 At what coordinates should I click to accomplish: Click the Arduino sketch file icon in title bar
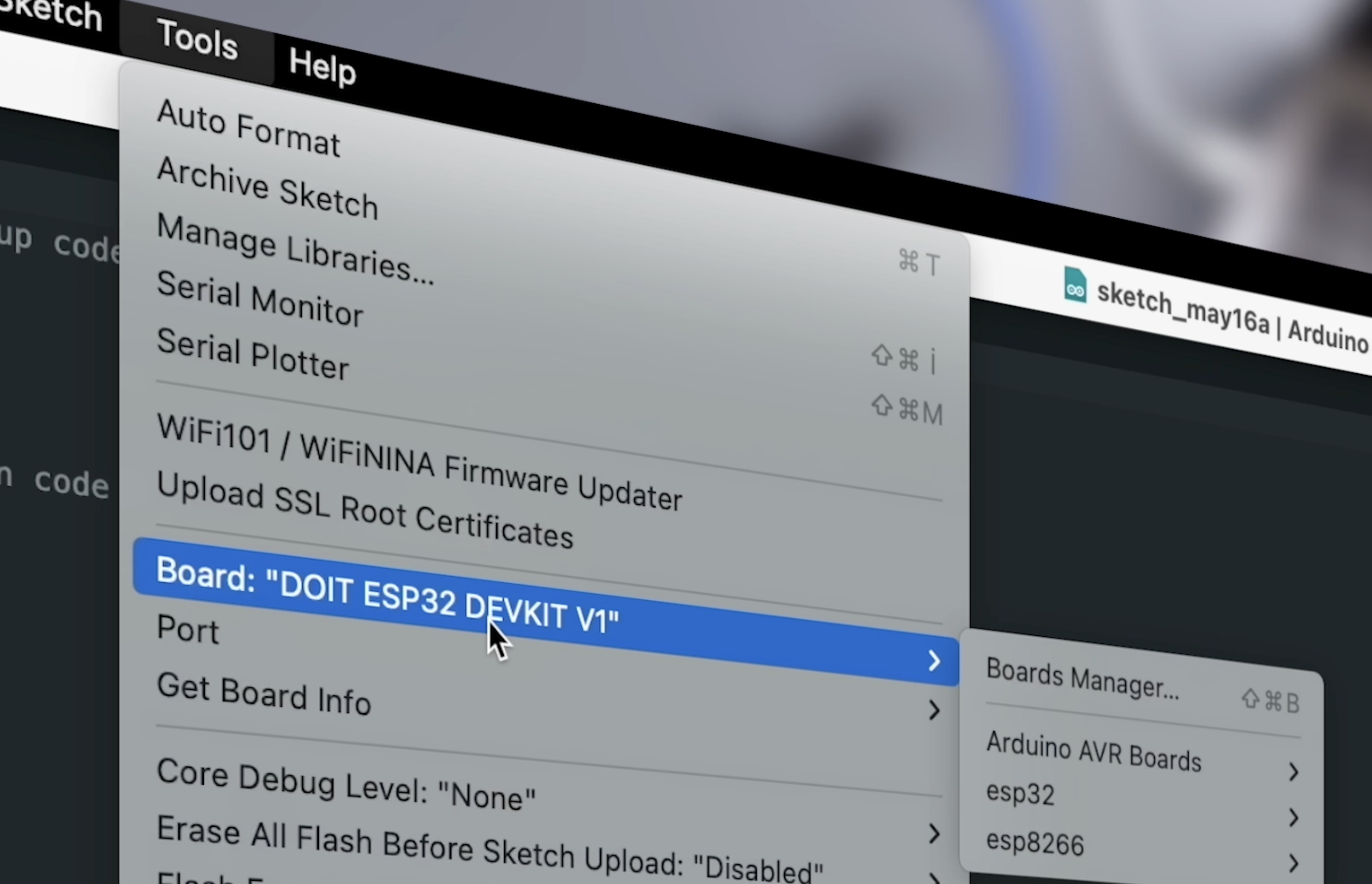(1075, 285)
